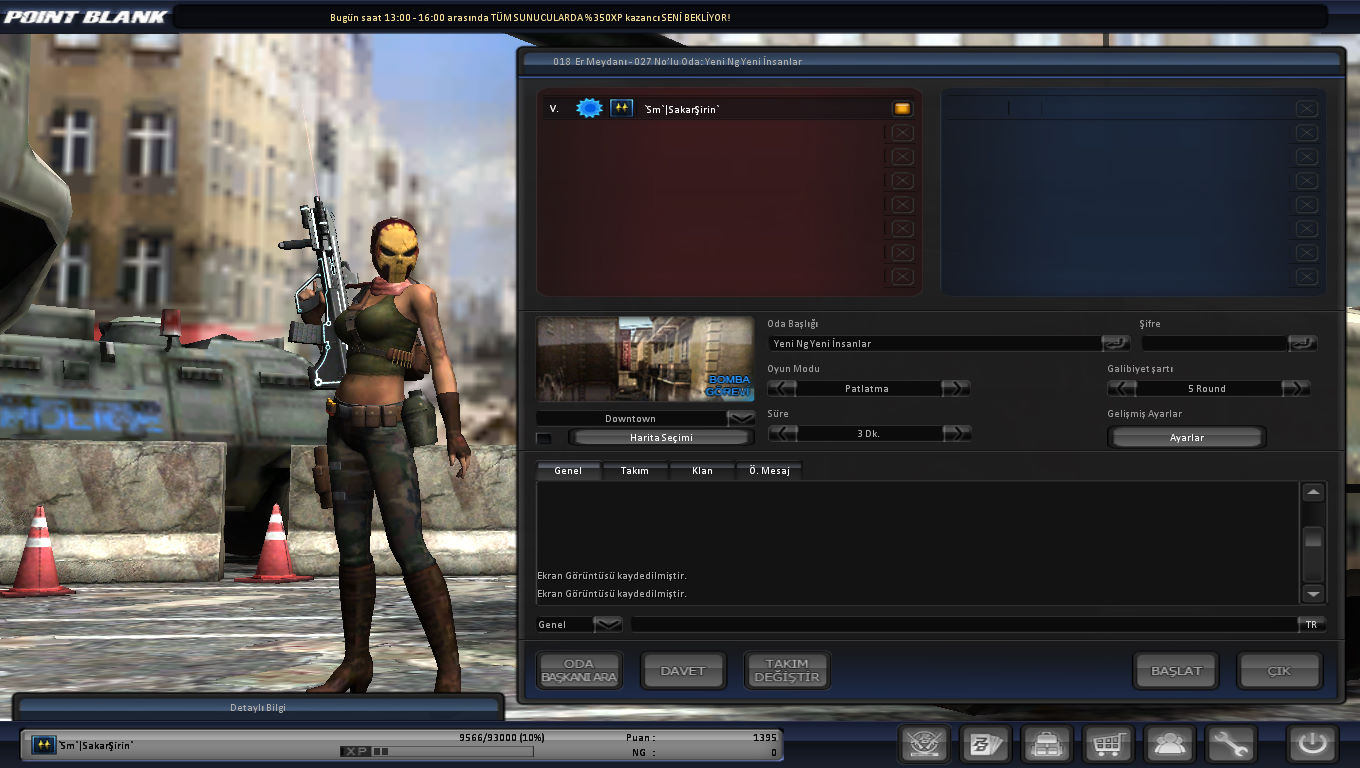Click the Şifre password input field
Screen dimensions: 1360x768
point(1214,343)
